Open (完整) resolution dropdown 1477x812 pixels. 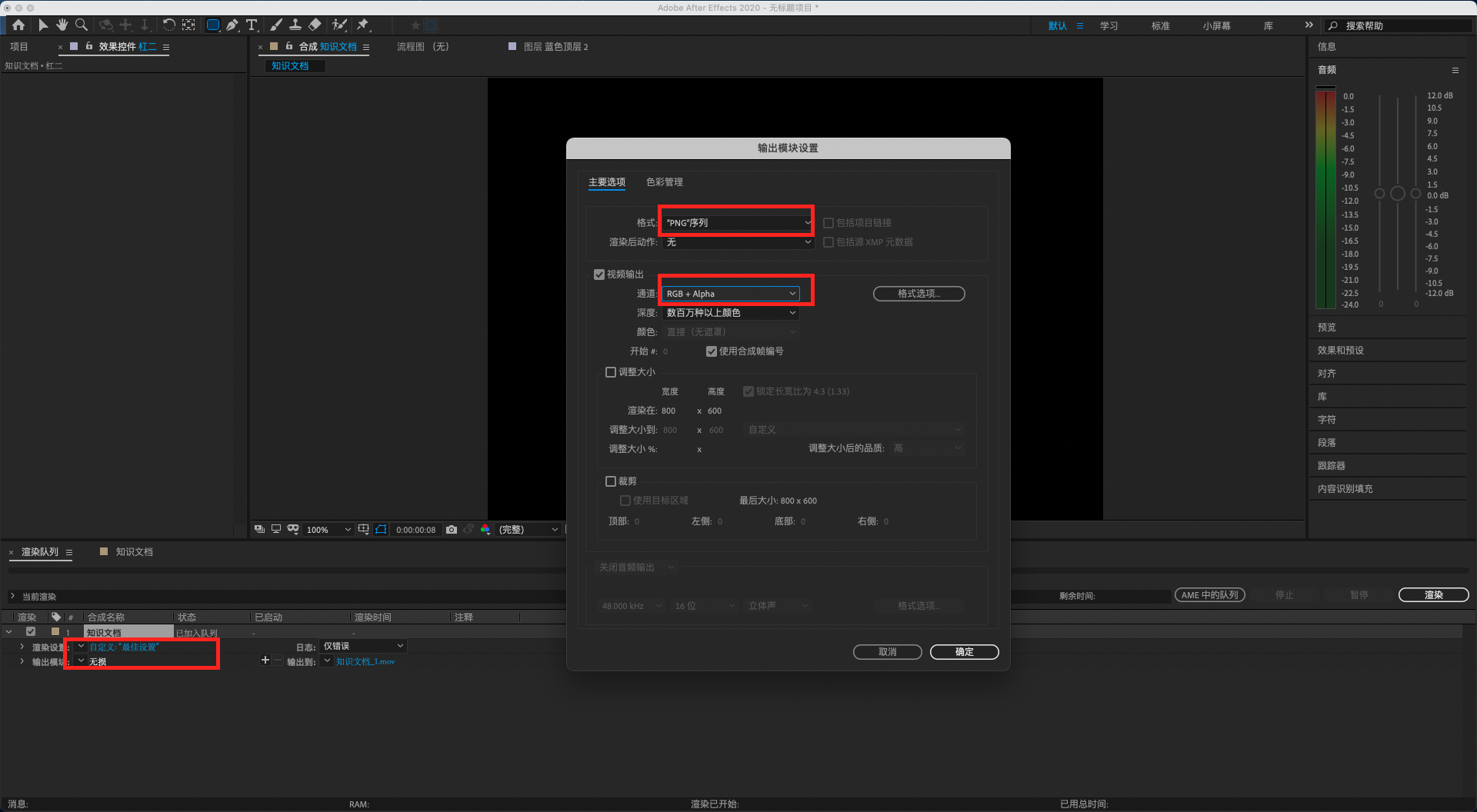click(528, 530)
